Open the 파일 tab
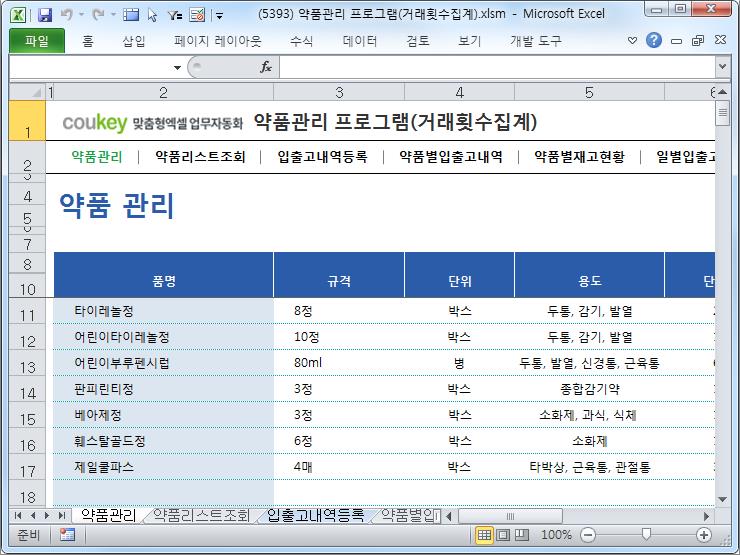This screenshot has width=740, height=555. pos(37,41)
